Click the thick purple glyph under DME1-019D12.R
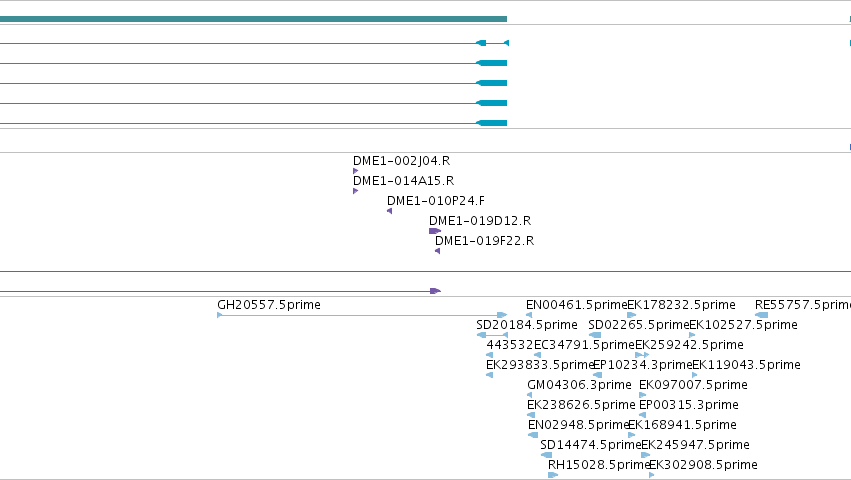The image size is (851, 480). point(435,231)
